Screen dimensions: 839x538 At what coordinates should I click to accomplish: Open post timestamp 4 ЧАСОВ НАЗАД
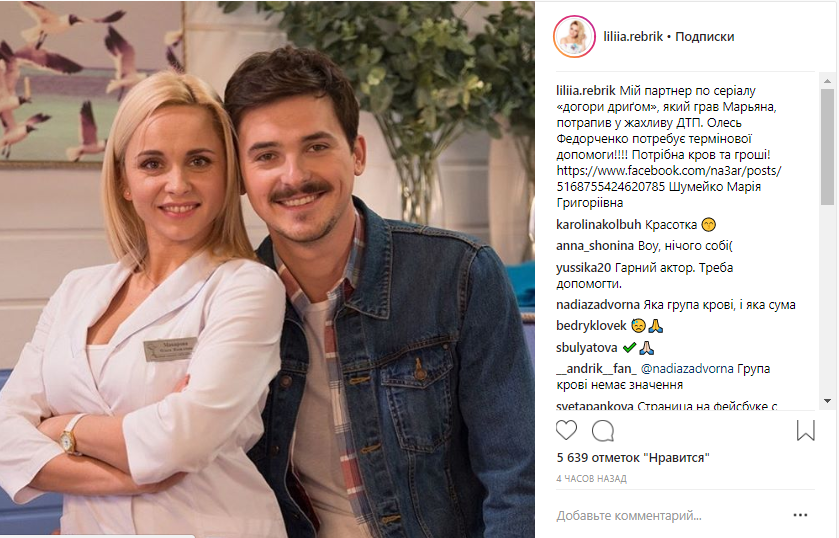pyautogui.click(x=591, y=479)
